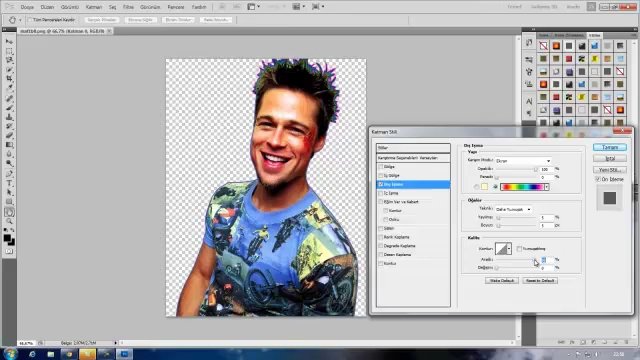Enable the Saten checkbox
This screenshot has height=360, width=640.
[x=380, y=229]
